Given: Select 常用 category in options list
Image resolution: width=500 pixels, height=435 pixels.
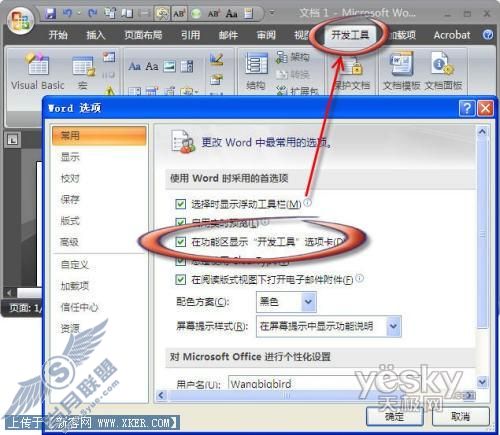Looking at the screenshot, I should pyautogui.click(x=99, y=135).
